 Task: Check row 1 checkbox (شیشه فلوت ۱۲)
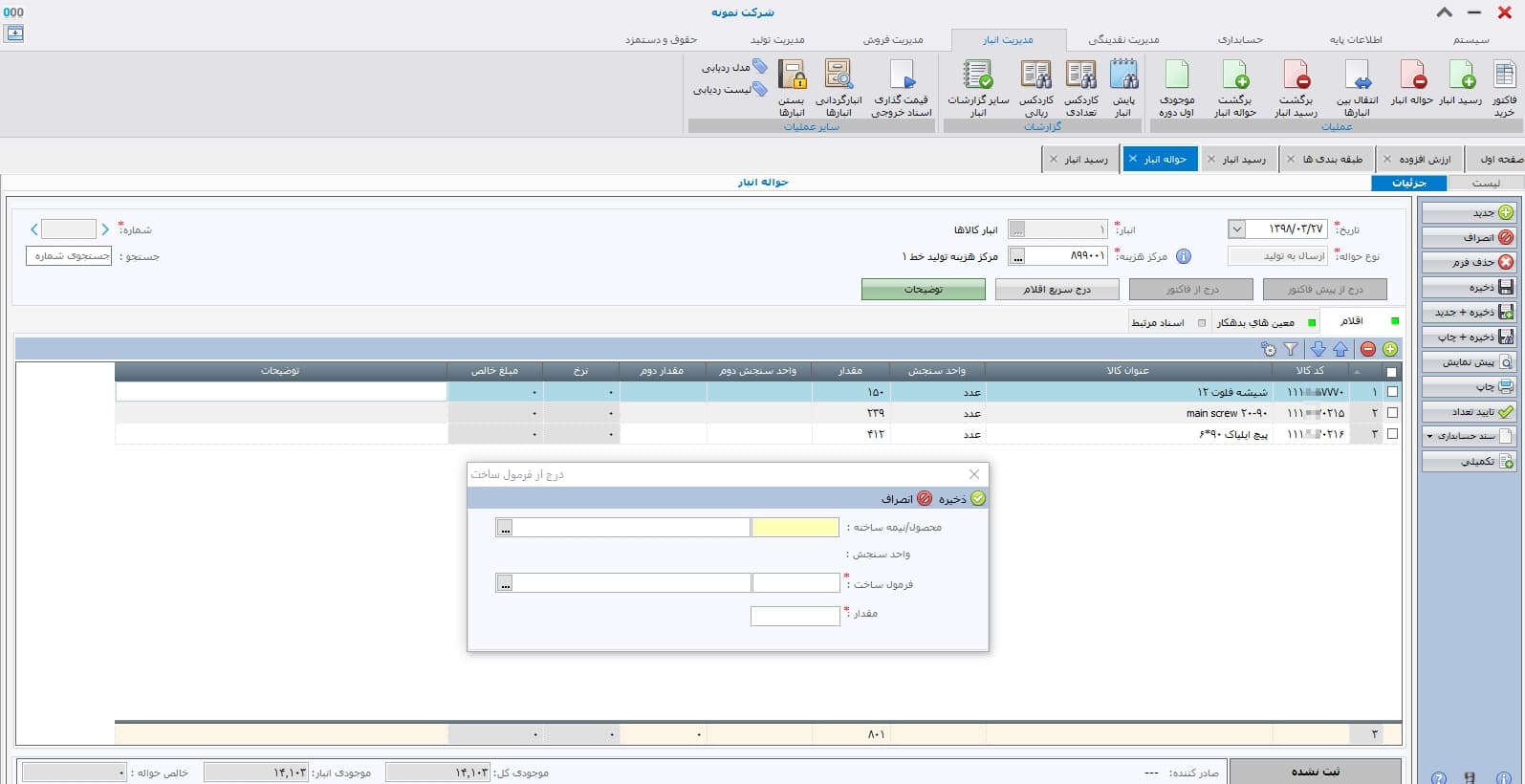[x=1392, y=392]
